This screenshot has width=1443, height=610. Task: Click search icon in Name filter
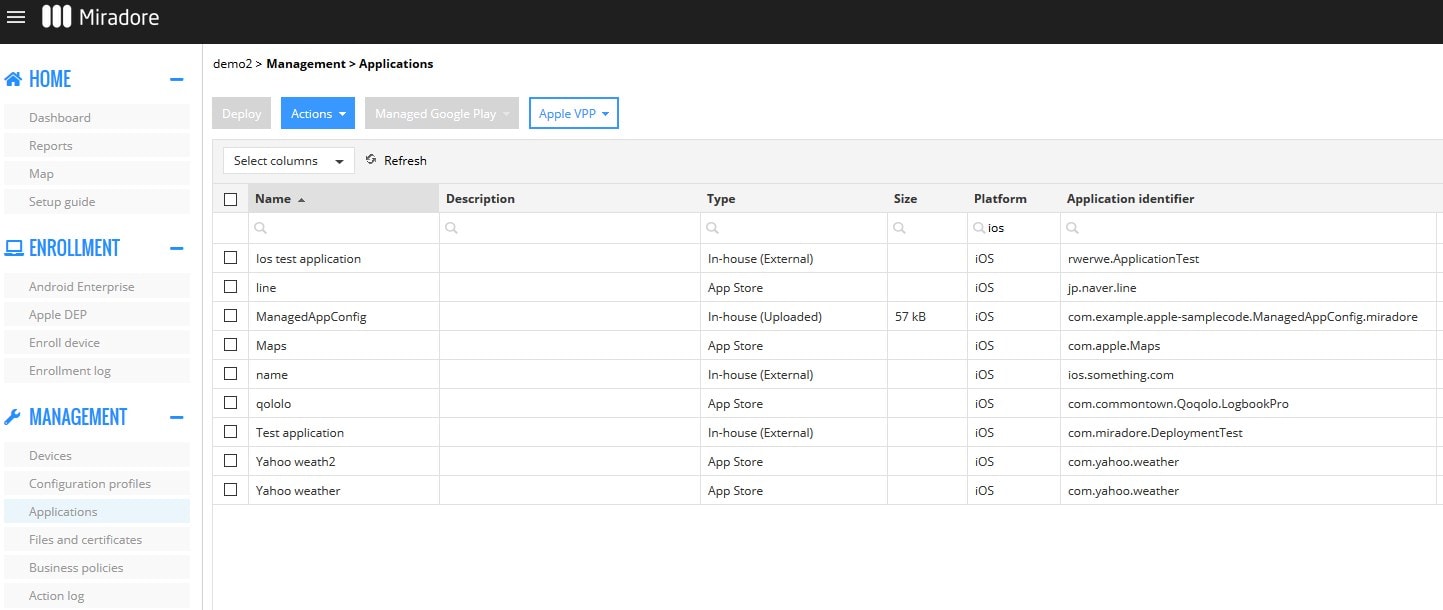pos(258,228)
